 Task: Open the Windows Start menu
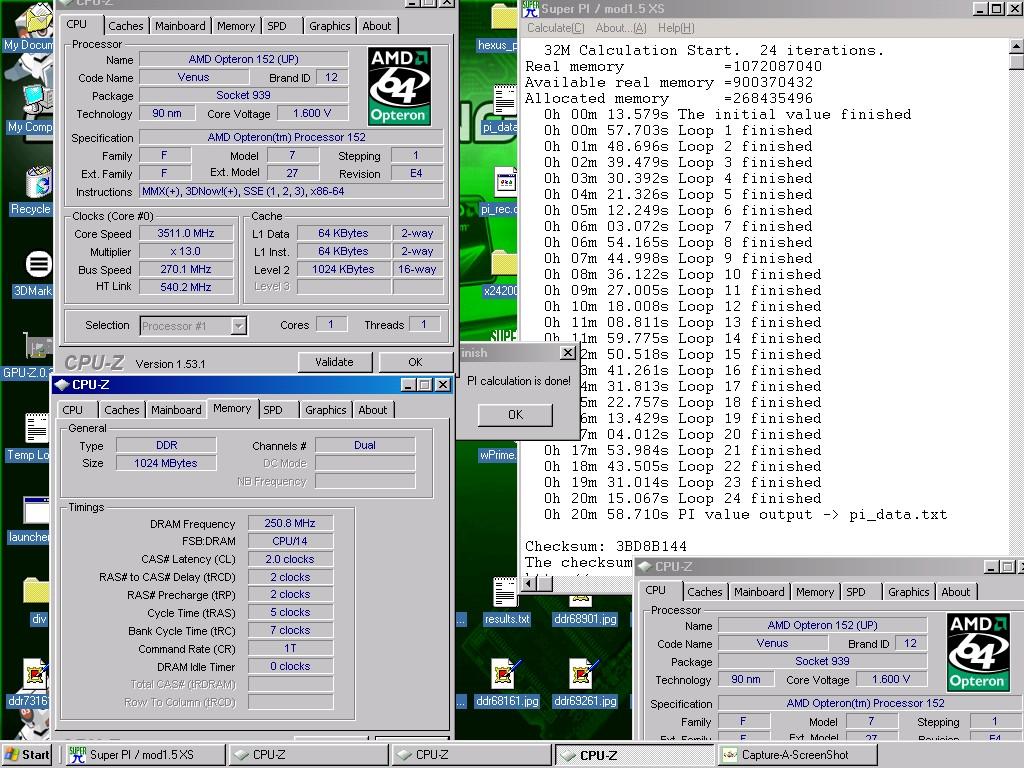27,755
